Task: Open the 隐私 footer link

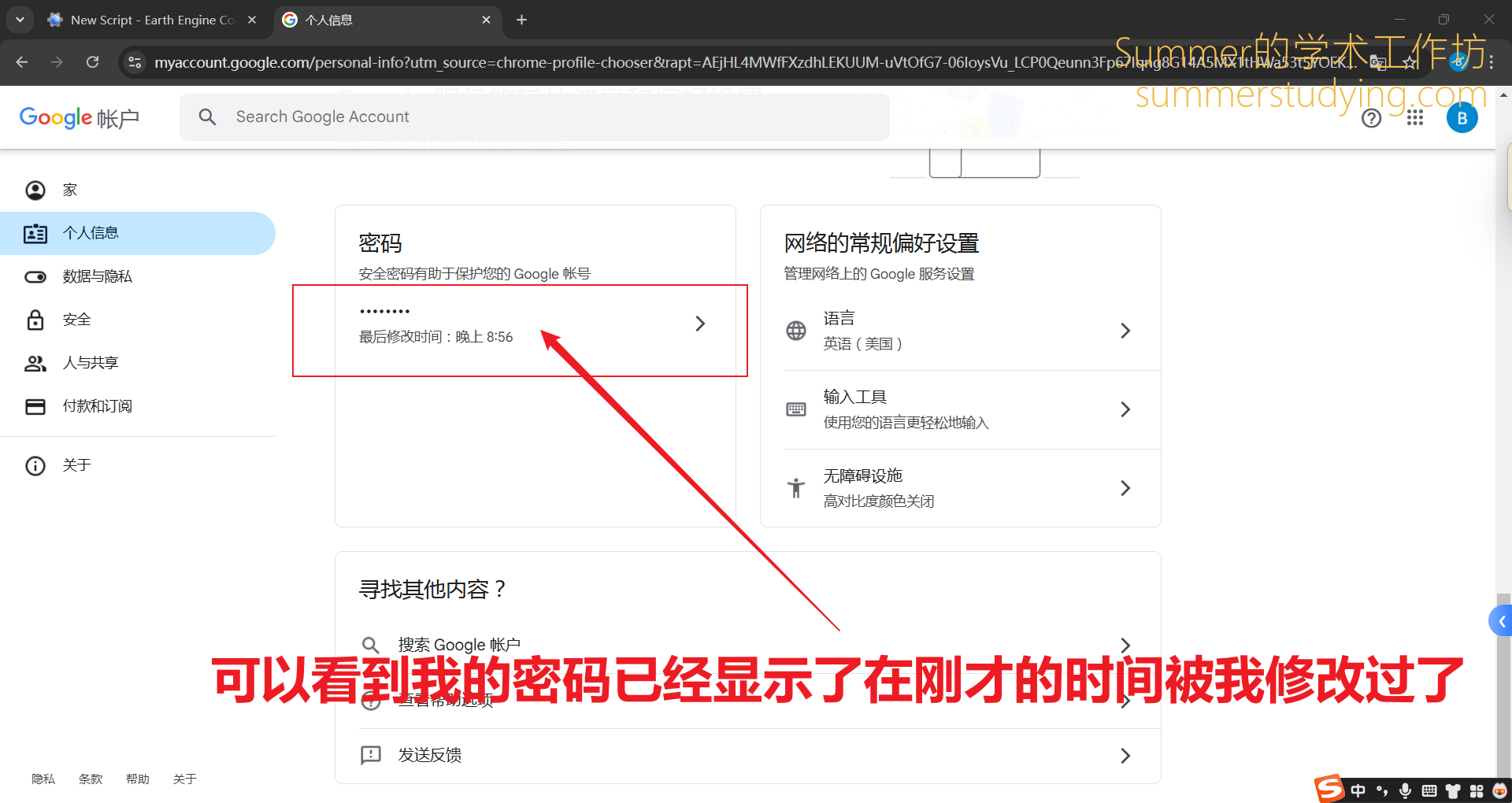Action: [x=43, y=779]
